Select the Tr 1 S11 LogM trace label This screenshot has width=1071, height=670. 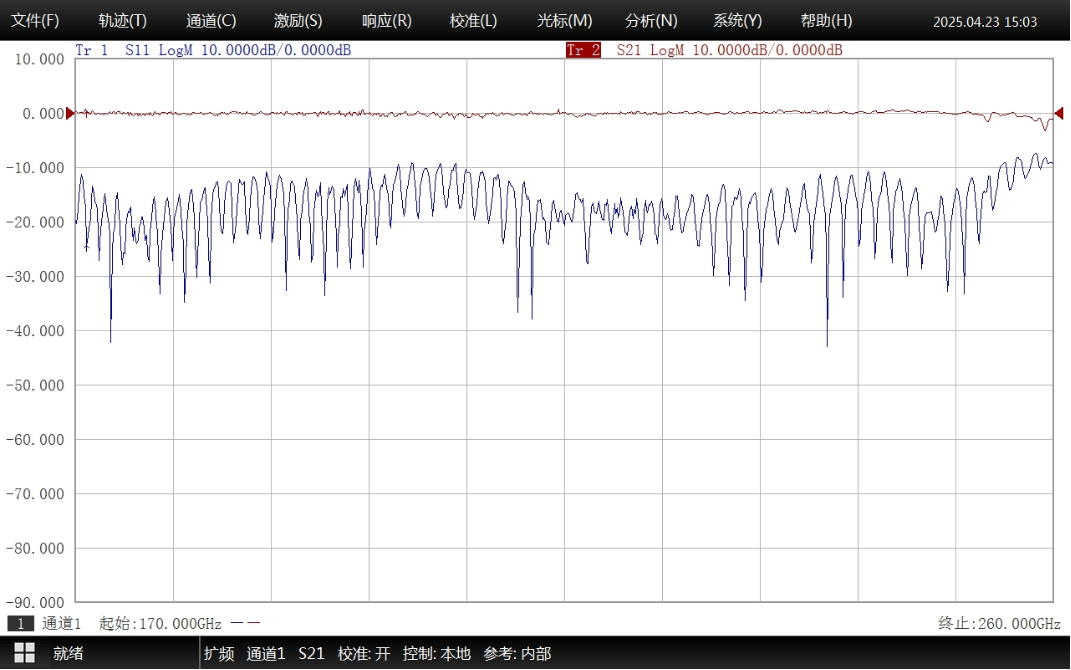pyautogui.click(x=212, y=50)
